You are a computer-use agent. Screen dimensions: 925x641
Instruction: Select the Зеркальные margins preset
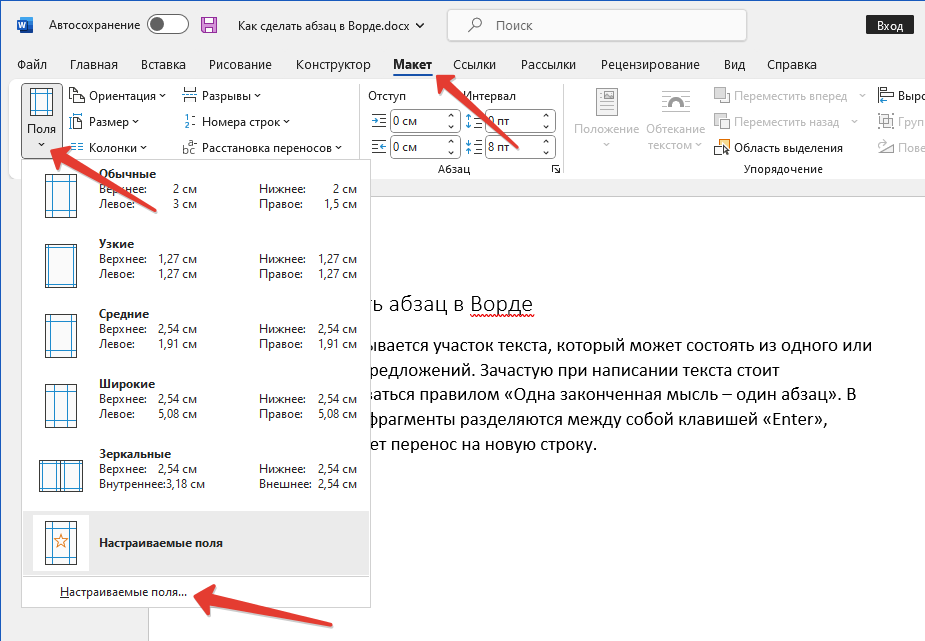198,469
